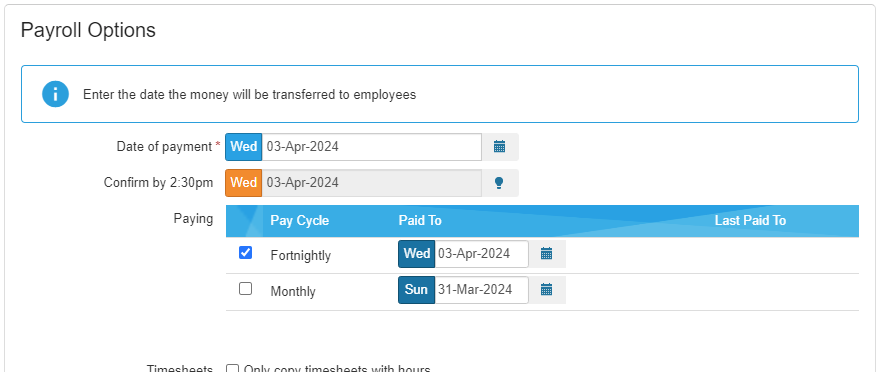Select the Fortnightly row label
885x372 pixels.
[x=301, y=256]
